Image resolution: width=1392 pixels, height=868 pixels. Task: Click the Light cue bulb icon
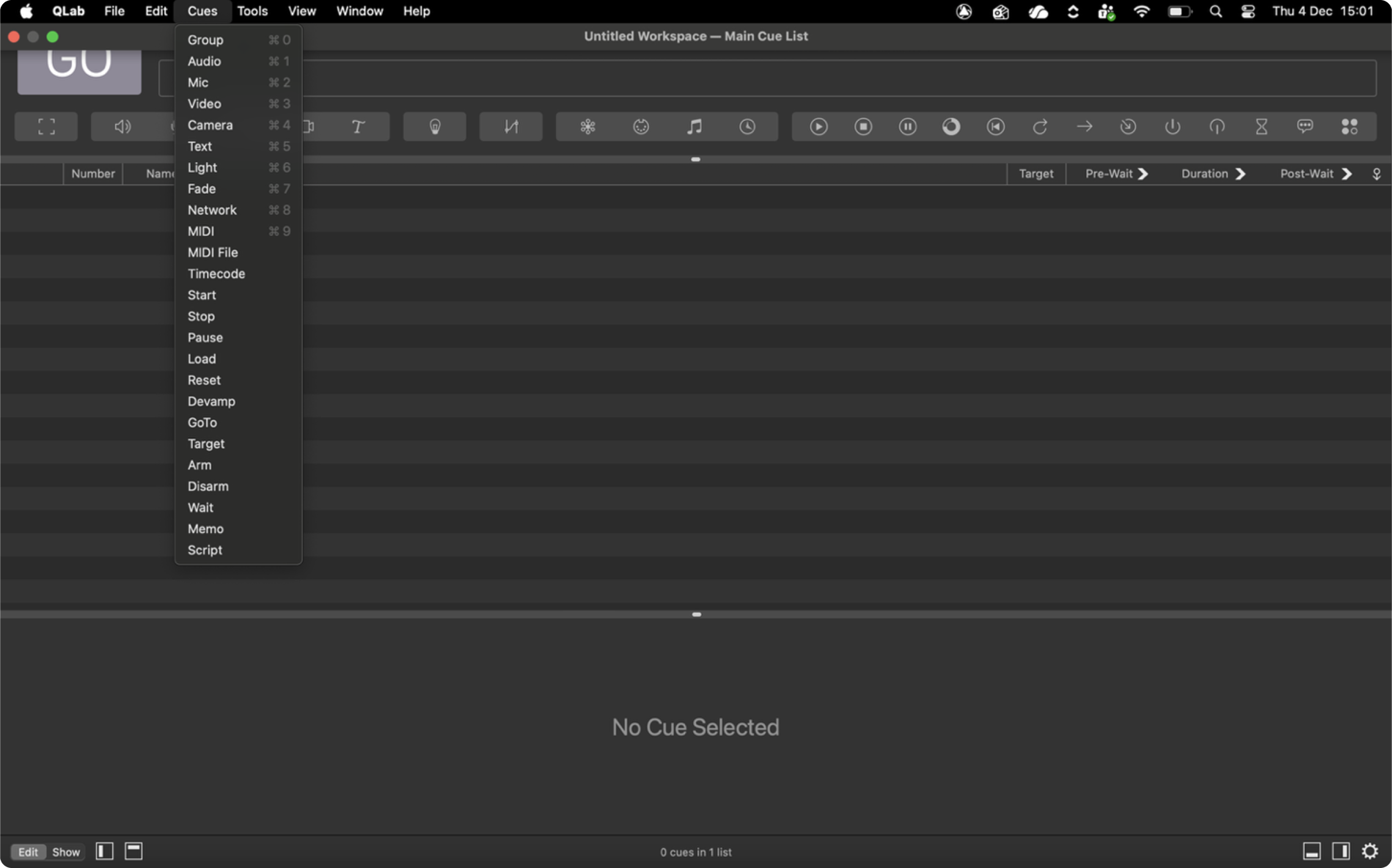coord(435,127)
